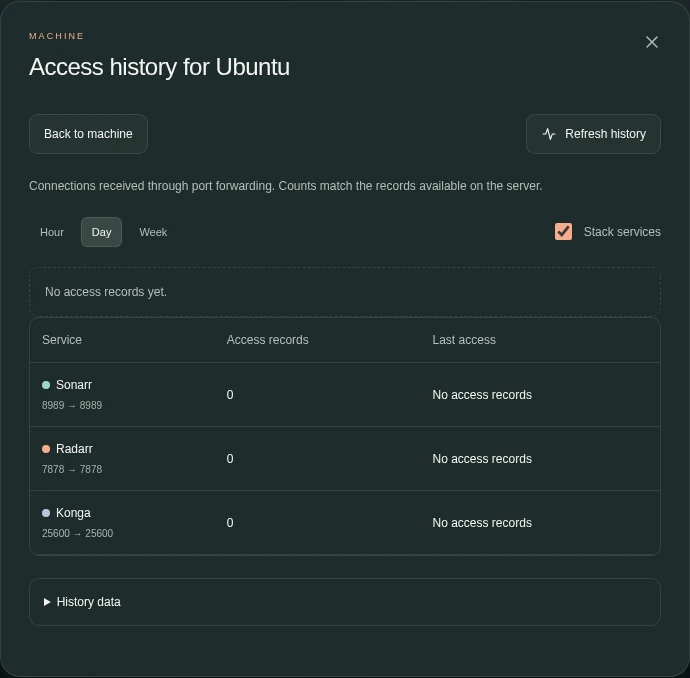Click the Stack services label

coord(622,232)
